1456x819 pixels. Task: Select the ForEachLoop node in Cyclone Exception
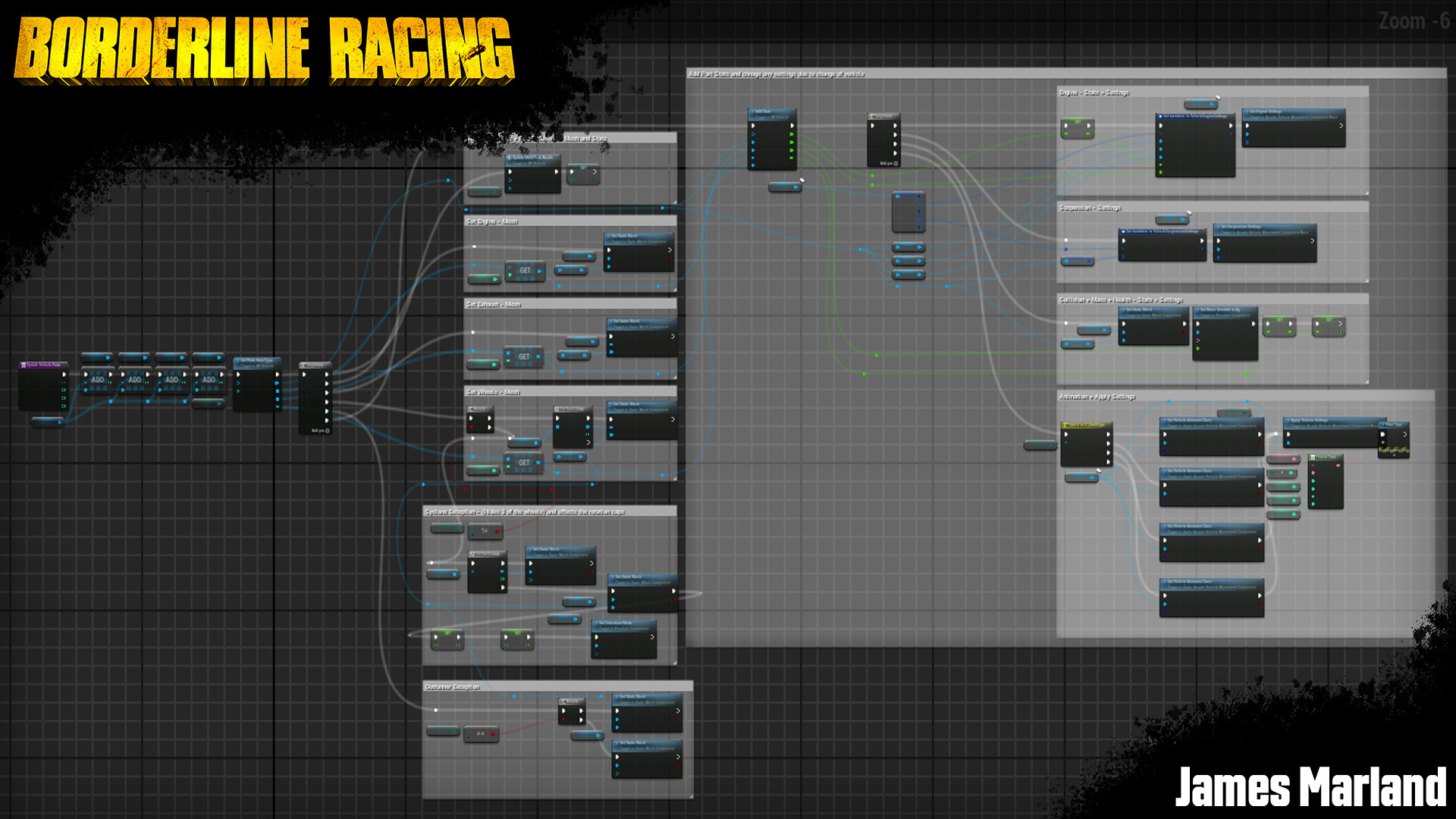click(488, 572)
